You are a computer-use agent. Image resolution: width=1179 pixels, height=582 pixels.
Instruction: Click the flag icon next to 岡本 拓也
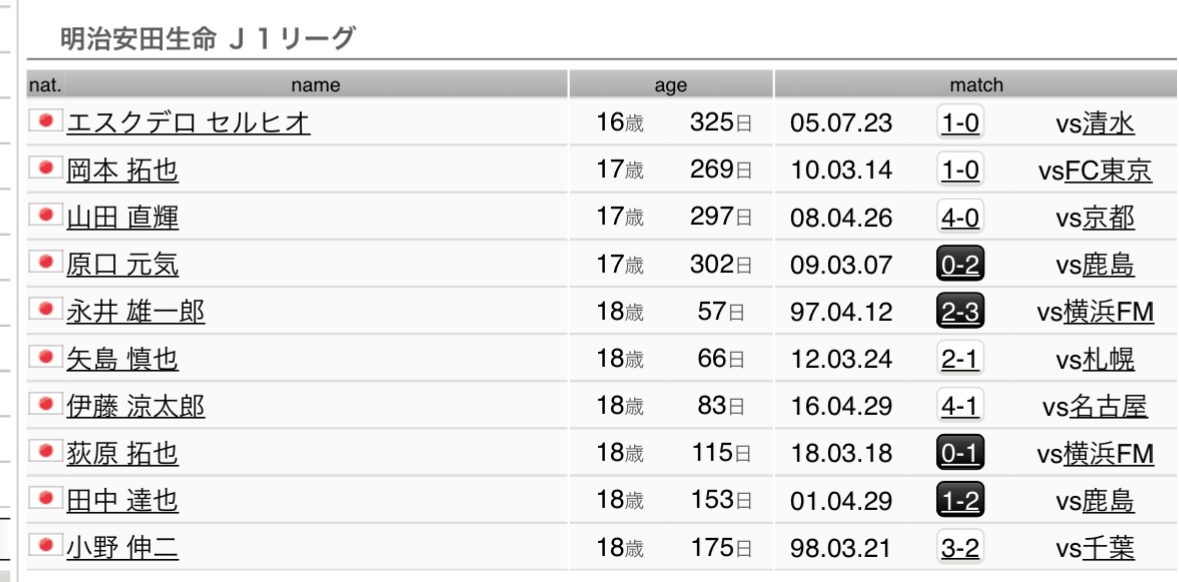click(x=45, y=169)
